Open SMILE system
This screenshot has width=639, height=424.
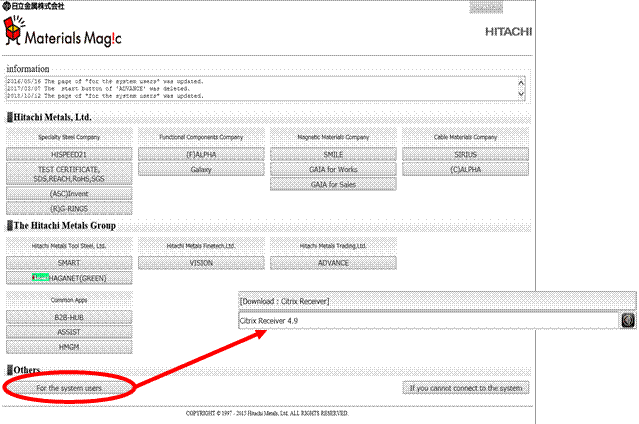333,155
